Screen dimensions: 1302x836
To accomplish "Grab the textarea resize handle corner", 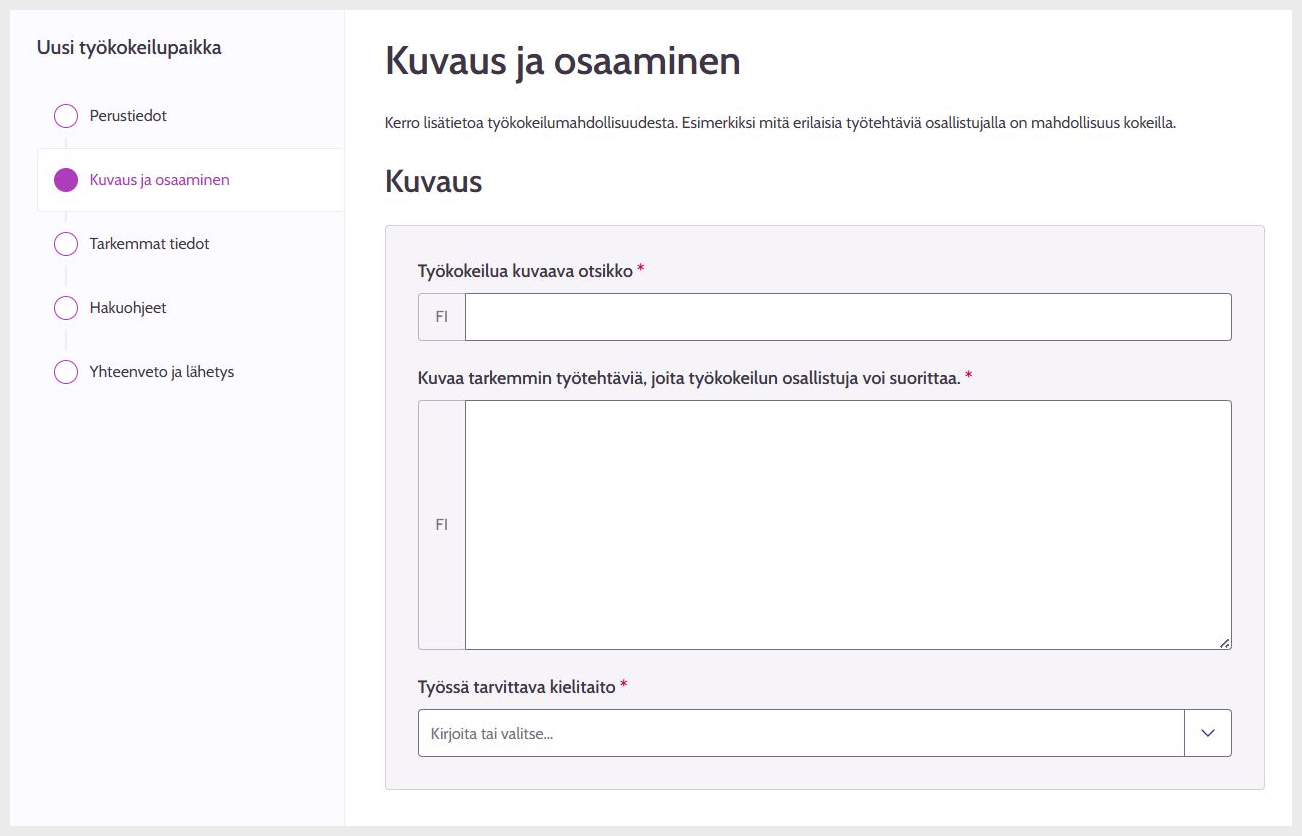I will coord(1225,643).
